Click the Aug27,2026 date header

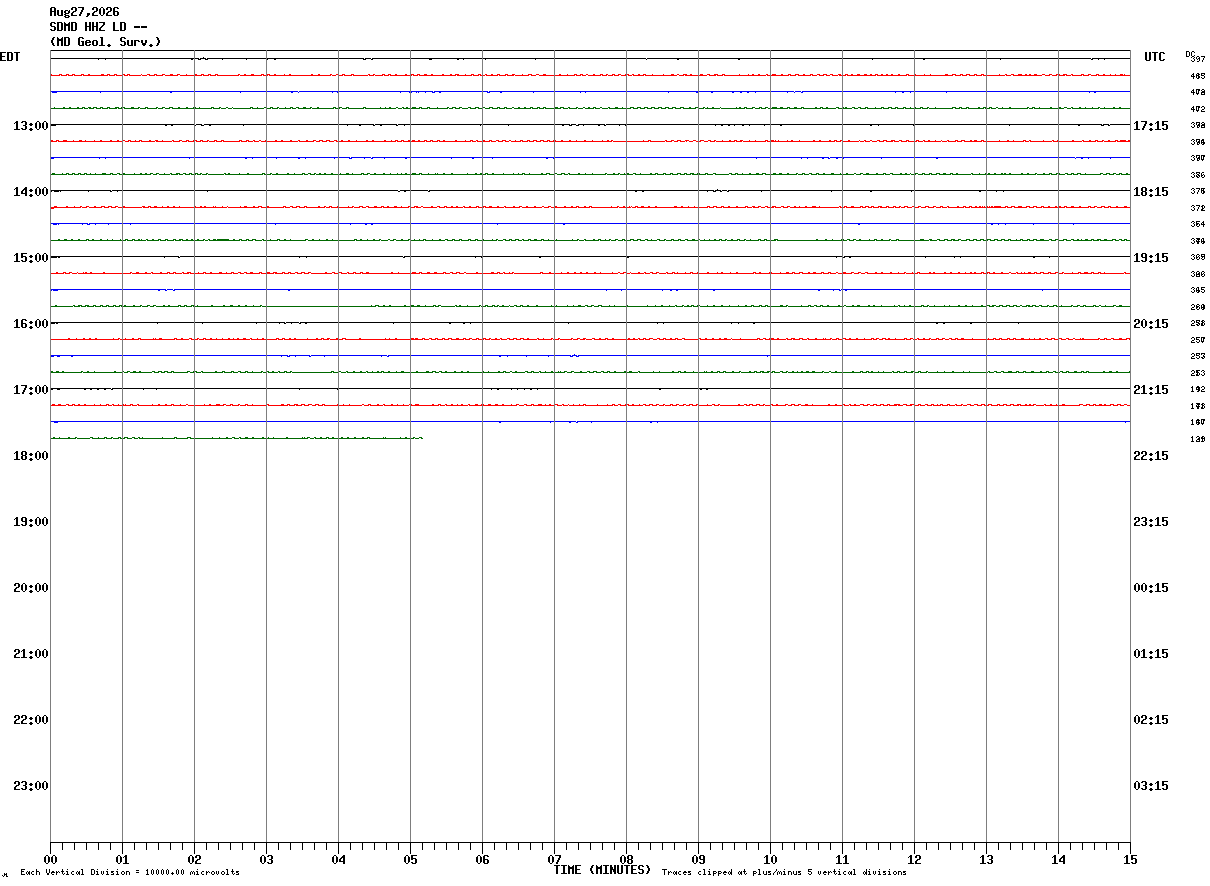point(84,12)
